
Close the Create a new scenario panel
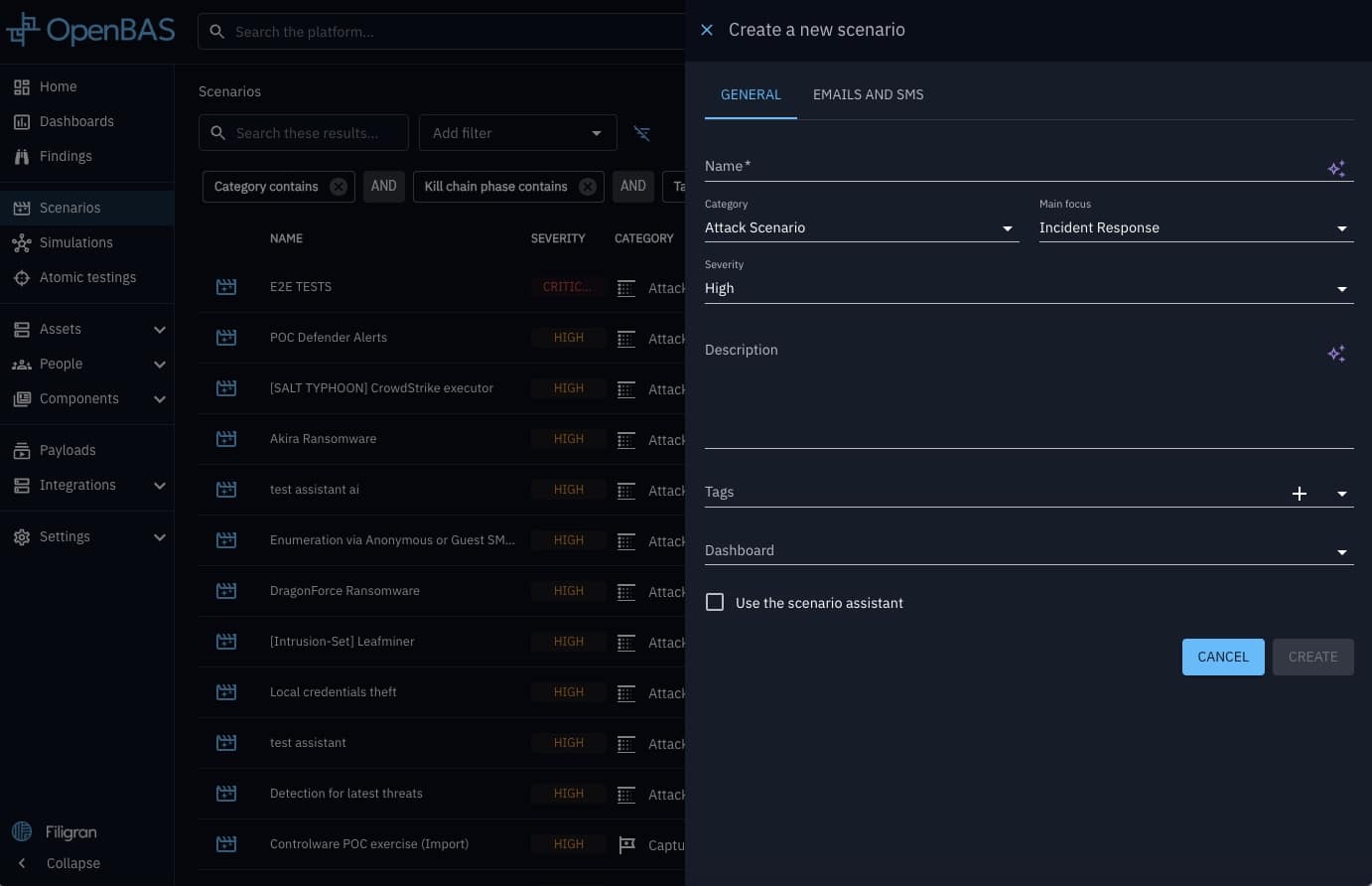[x=707, y=30]
